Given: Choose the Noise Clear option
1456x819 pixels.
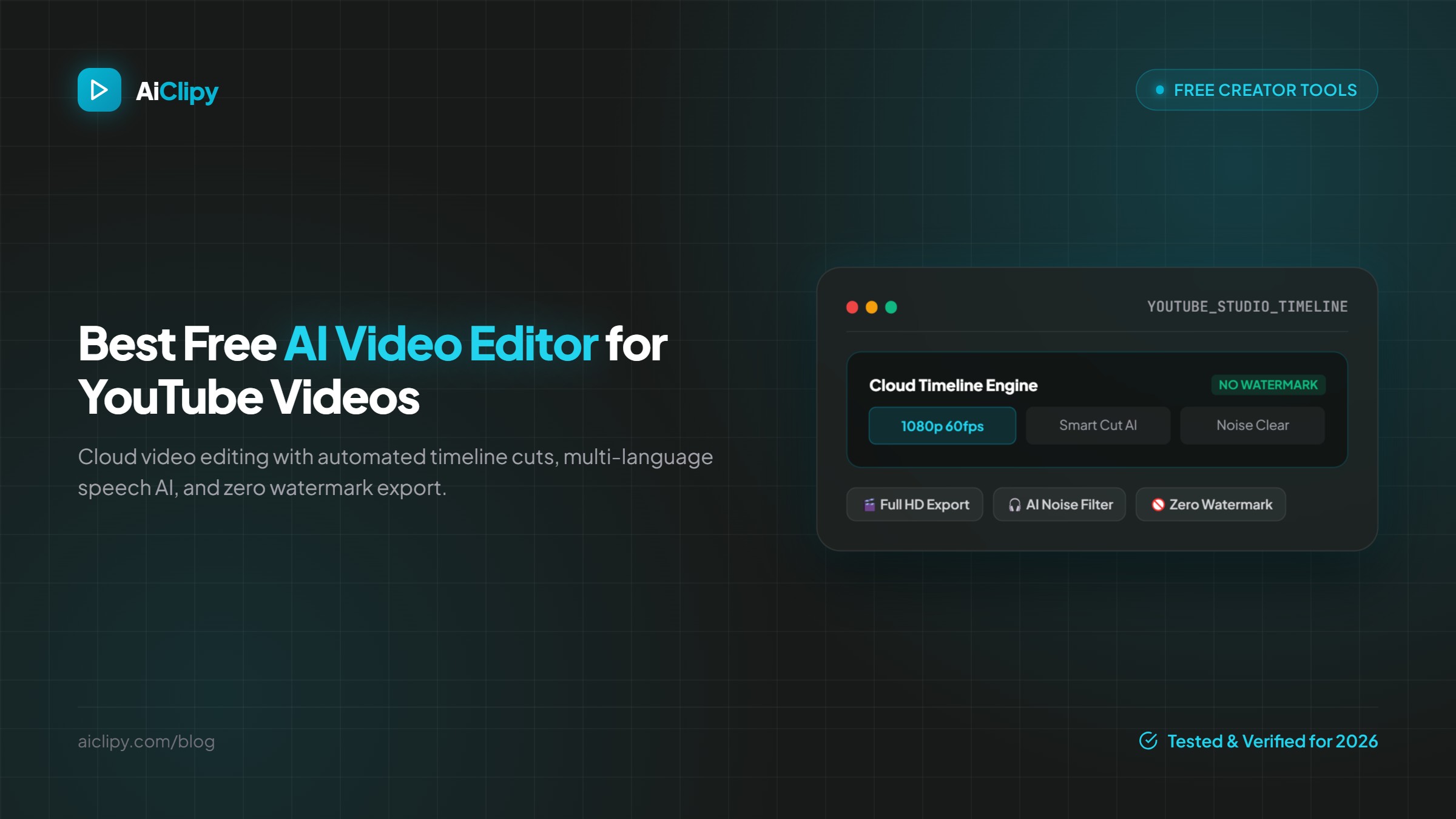Looking at the screenshot, I should (x=1252, y=425).
